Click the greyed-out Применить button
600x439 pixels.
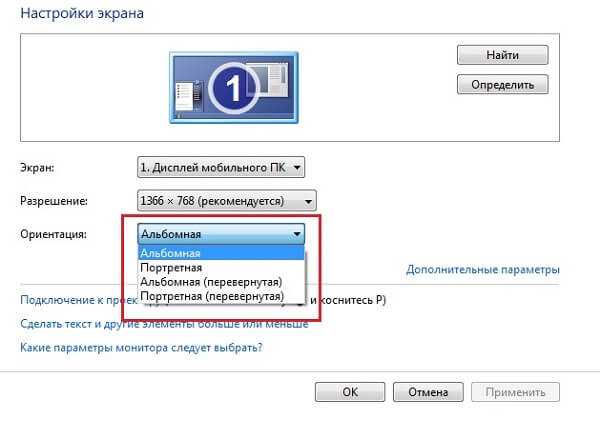click(513, 392)
